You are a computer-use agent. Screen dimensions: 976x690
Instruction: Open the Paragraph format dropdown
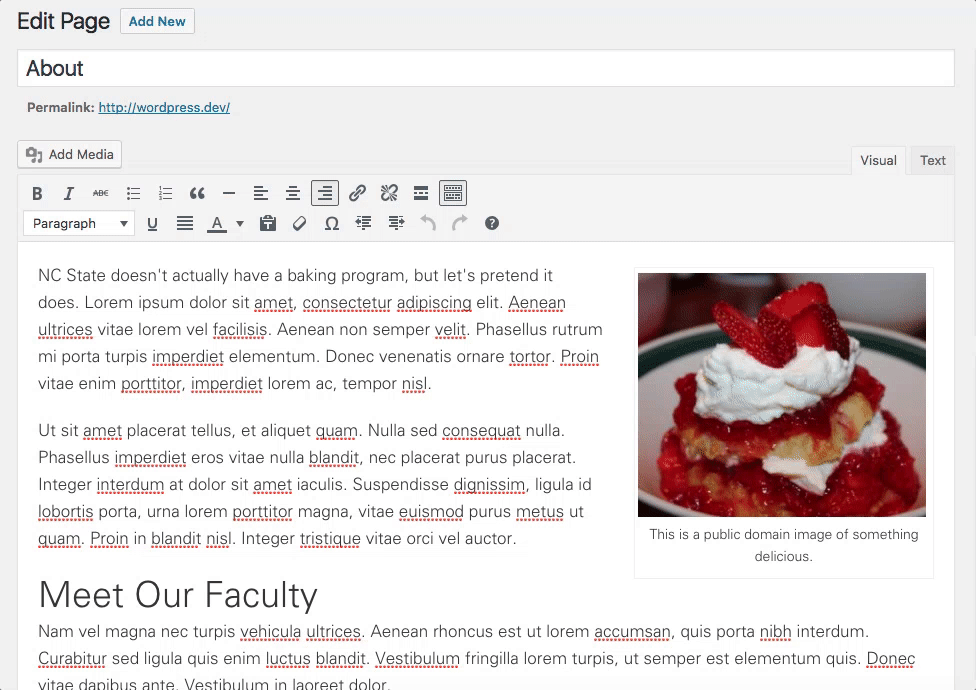(x=79, y=223)
